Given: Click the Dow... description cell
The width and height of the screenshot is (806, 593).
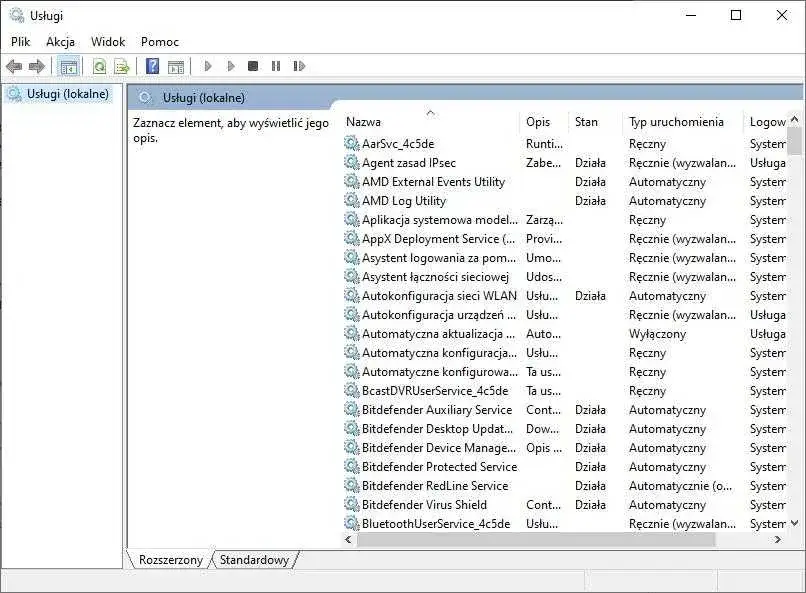Looking at the screenshot, I should pyautogui.click(x=542, y=429).
